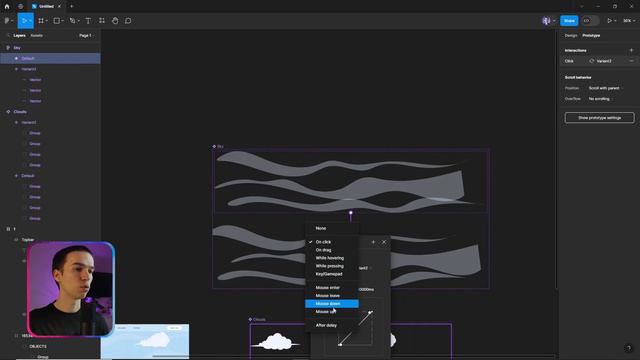Present the prototype with play icon
640x360 pixels.
(609, 21)
